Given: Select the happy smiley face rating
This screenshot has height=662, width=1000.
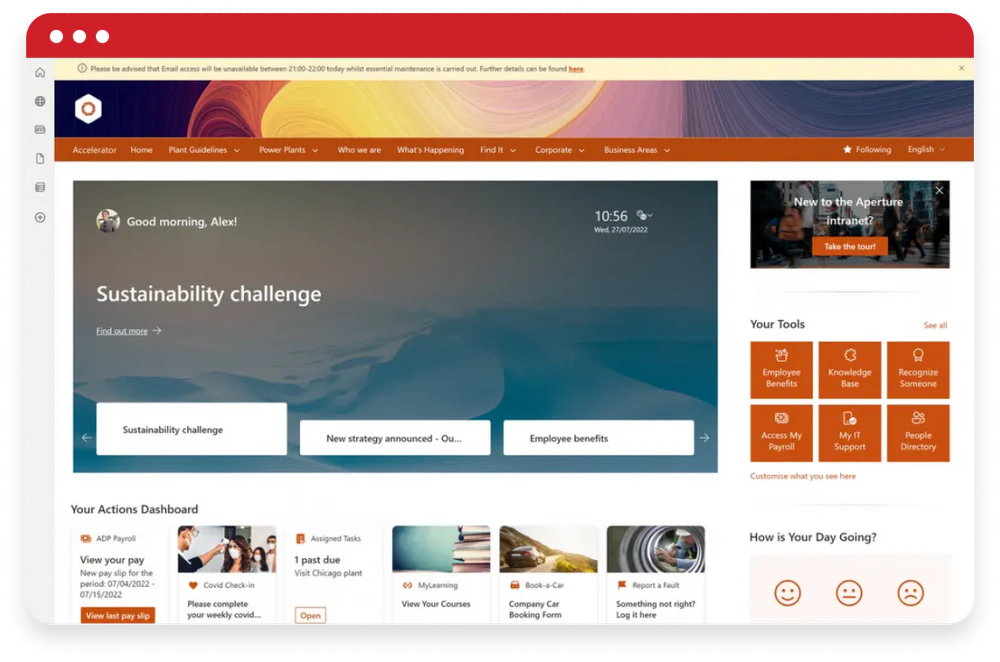Looking at the screenshot, I should point(788,593).
